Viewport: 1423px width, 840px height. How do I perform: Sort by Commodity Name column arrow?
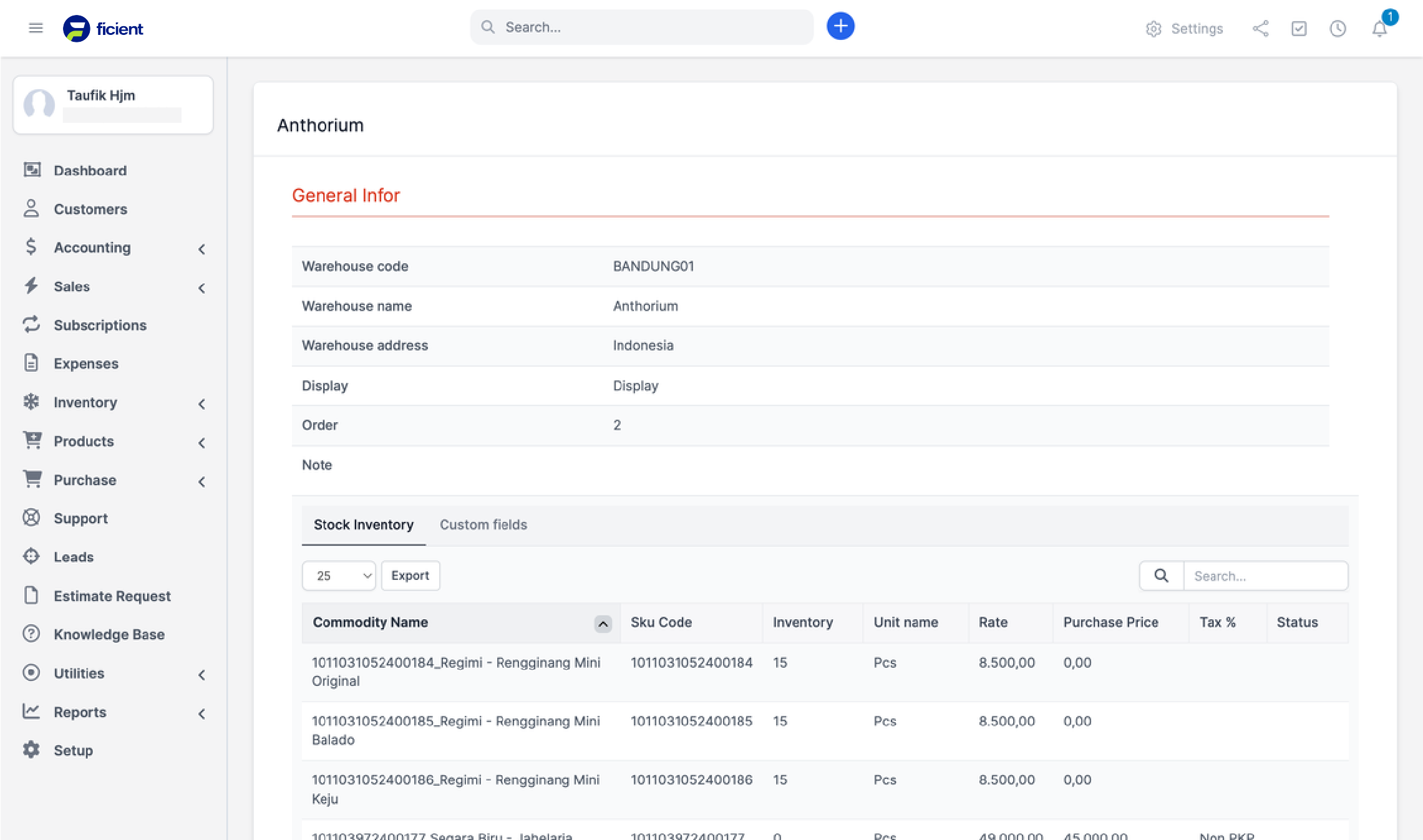[603, 623]
